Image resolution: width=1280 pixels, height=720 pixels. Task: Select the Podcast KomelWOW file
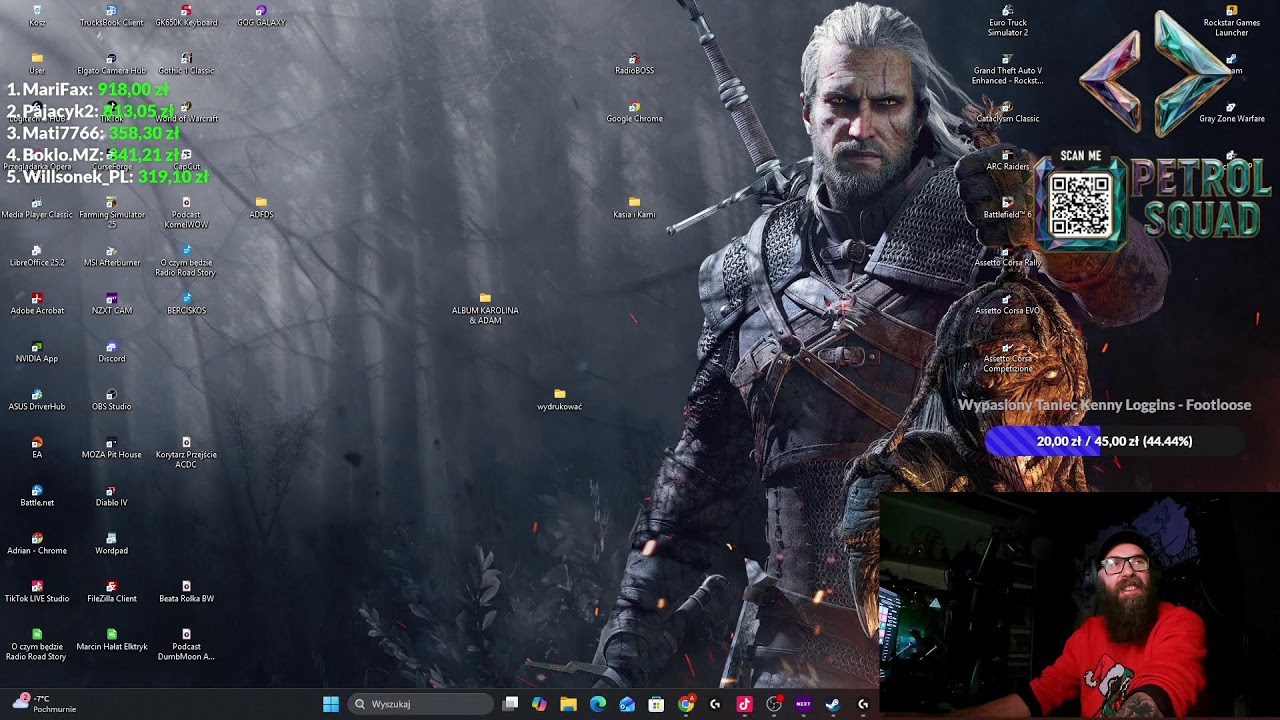pos(186,212)
